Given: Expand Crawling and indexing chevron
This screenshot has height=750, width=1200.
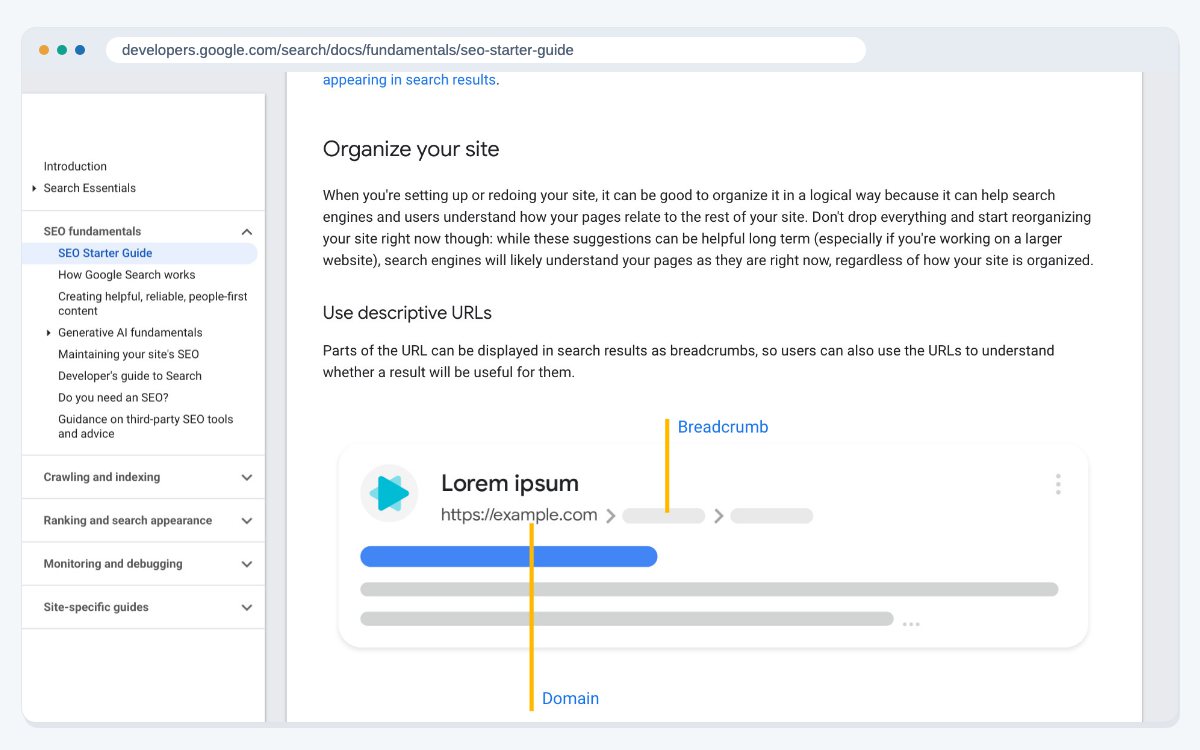Looking at the screenshot, I should (x=247, y=478).
